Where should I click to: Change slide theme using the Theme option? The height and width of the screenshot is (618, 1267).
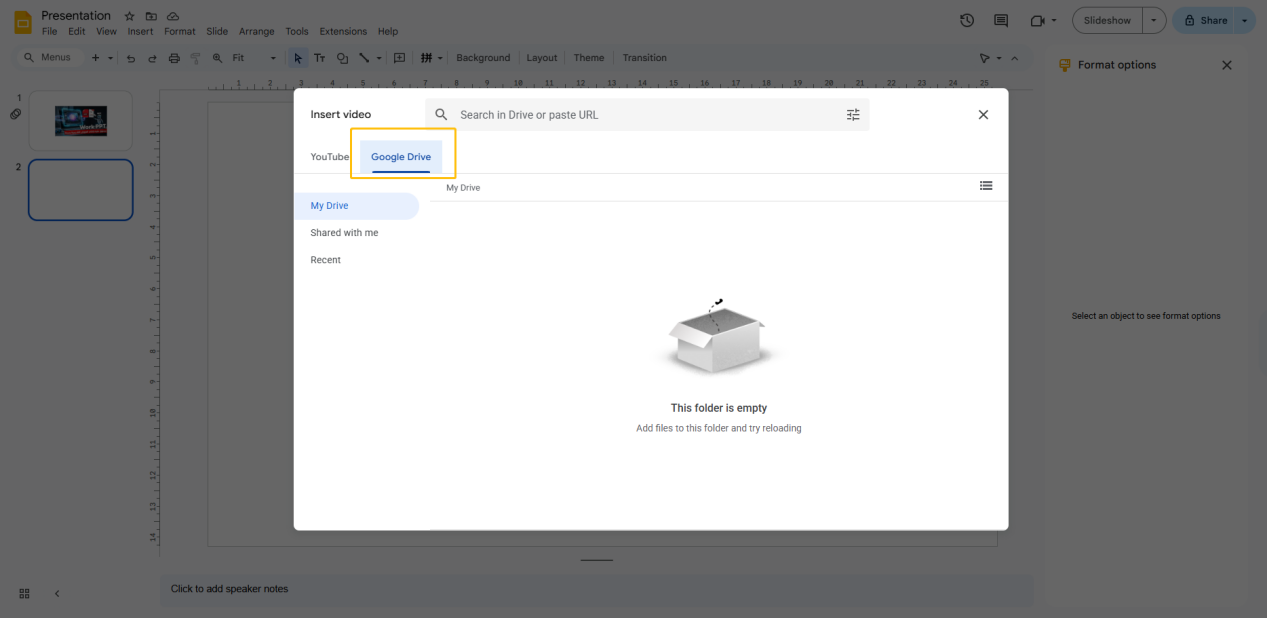click(589, 57)
